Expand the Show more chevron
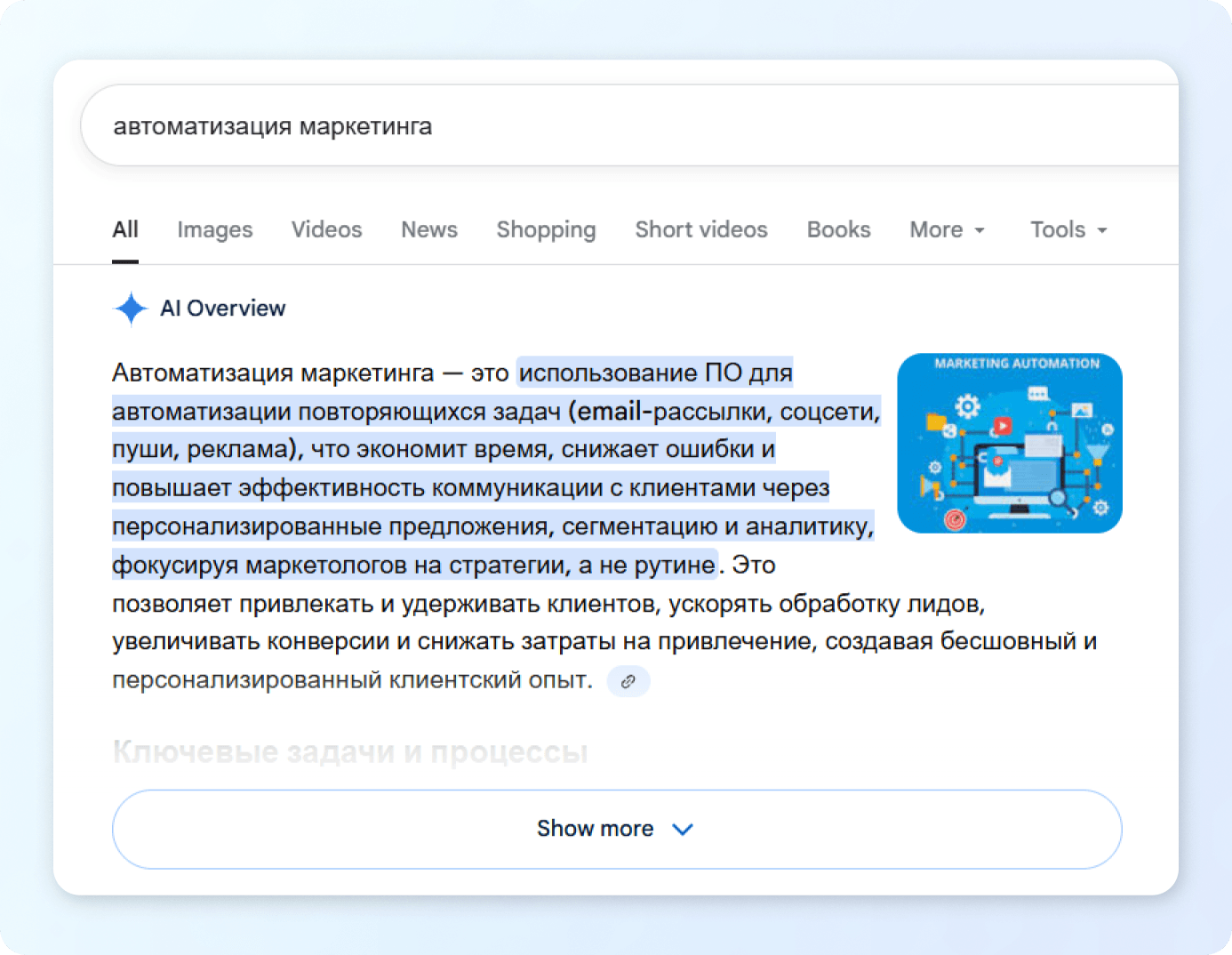1232x955 pixels. tap(683, 829)
